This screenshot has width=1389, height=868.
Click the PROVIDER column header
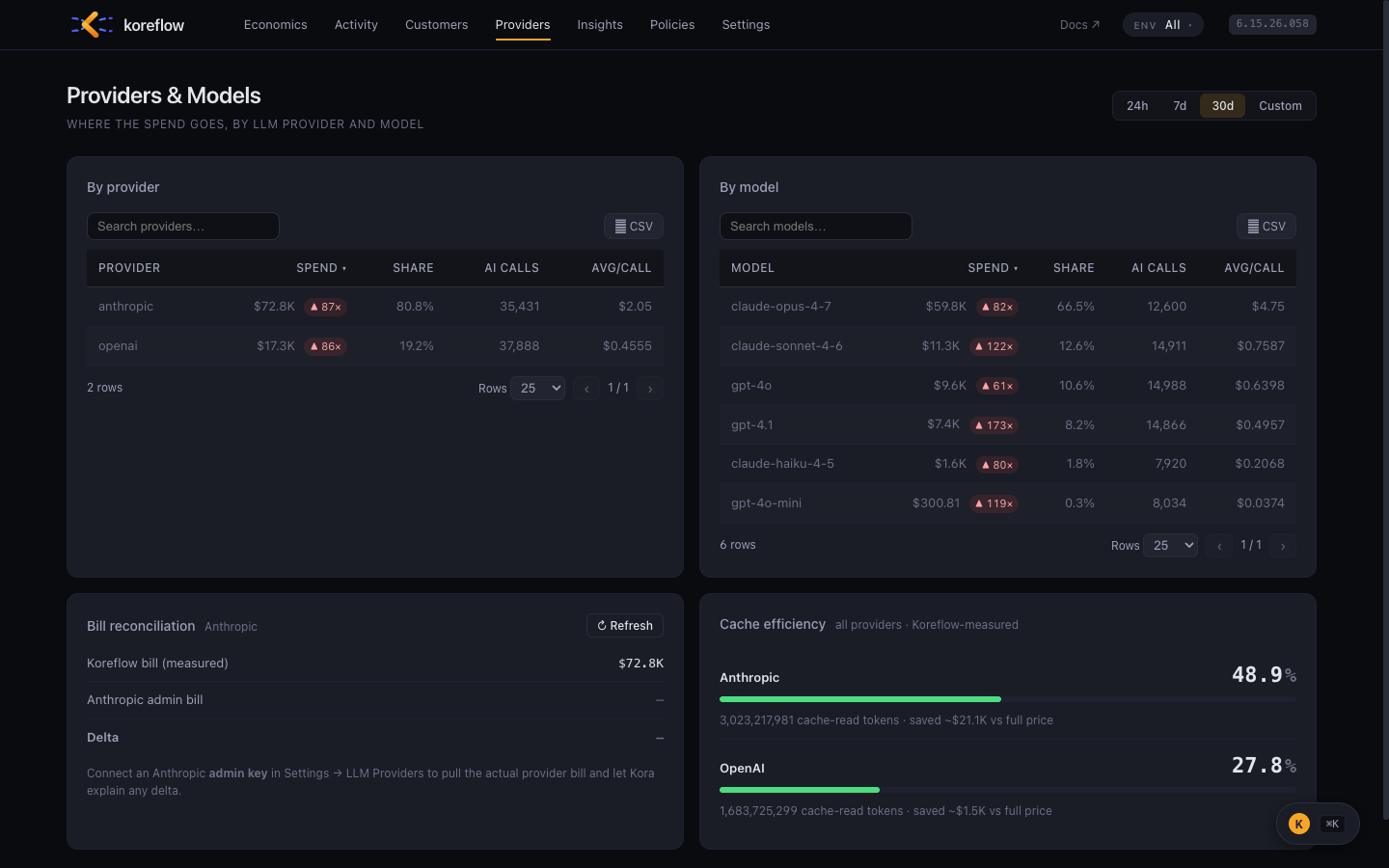[x=129, y=268]
